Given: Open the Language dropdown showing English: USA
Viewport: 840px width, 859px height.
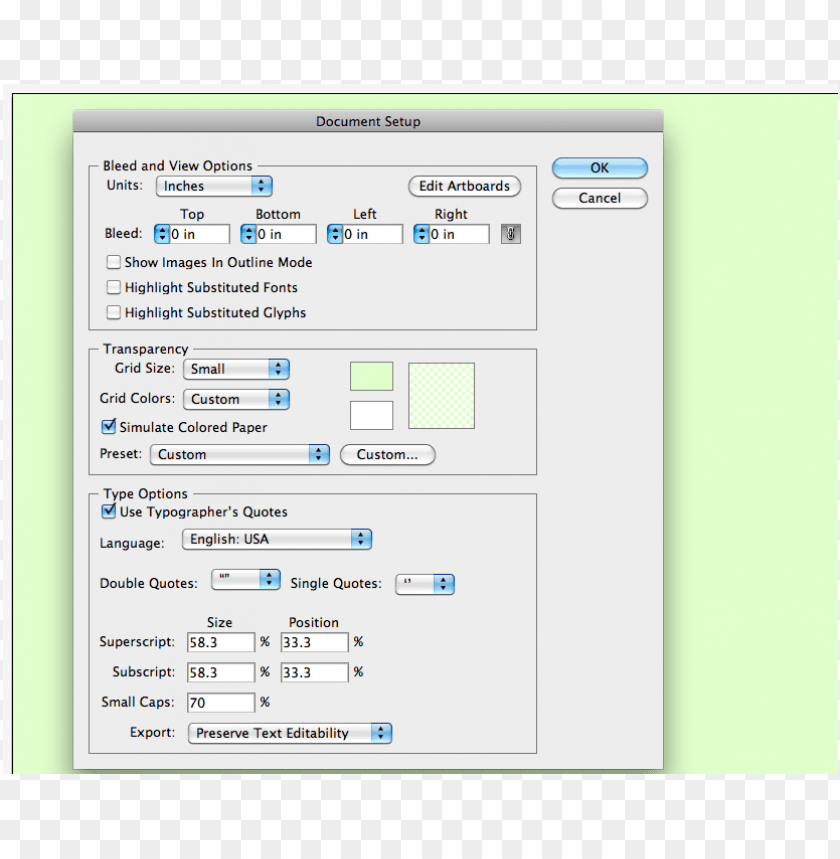Looking at the screenshot, I should click(277, 539).
